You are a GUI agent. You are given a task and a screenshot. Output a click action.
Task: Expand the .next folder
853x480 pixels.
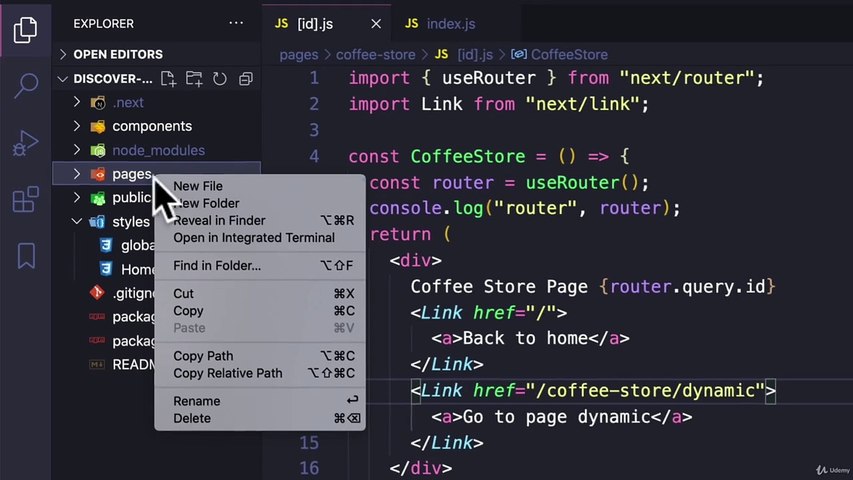(x=77, y=102)
